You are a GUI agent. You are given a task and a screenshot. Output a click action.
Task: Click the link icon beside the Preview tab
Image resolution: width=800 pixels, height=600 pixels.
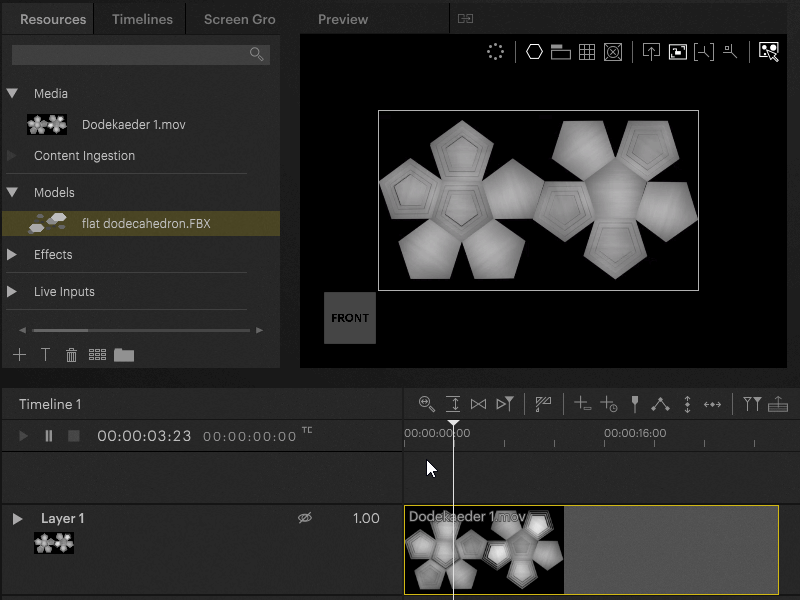465,19
